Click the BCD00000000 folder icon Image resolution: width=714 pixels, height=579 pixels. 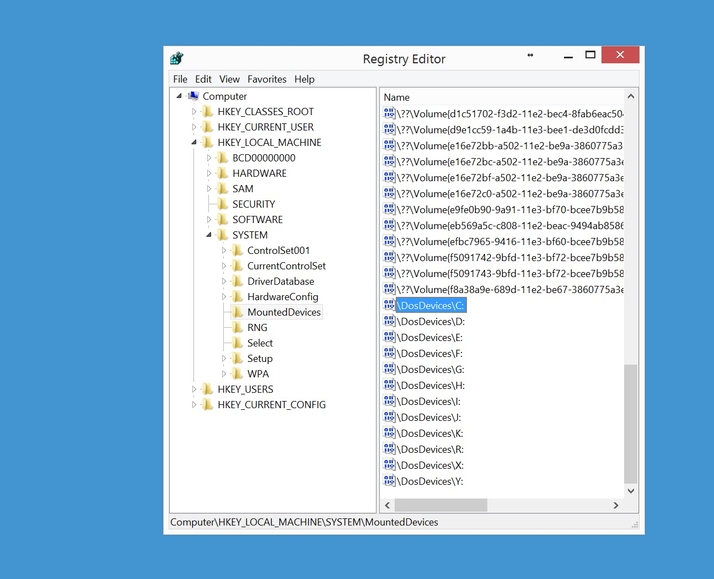(x=223, y=158)
